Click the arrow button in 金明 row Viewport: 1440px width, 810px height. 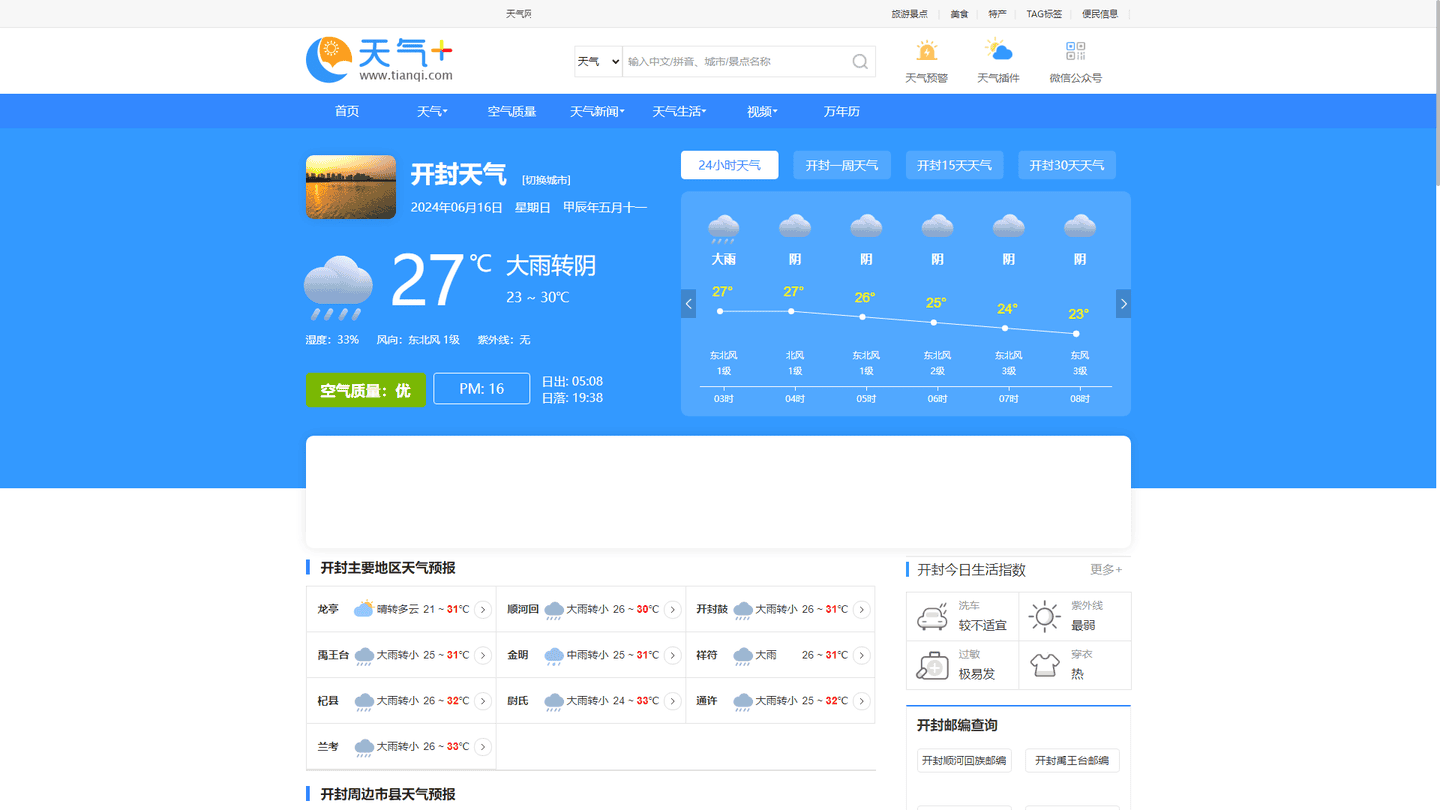(673, 655)
